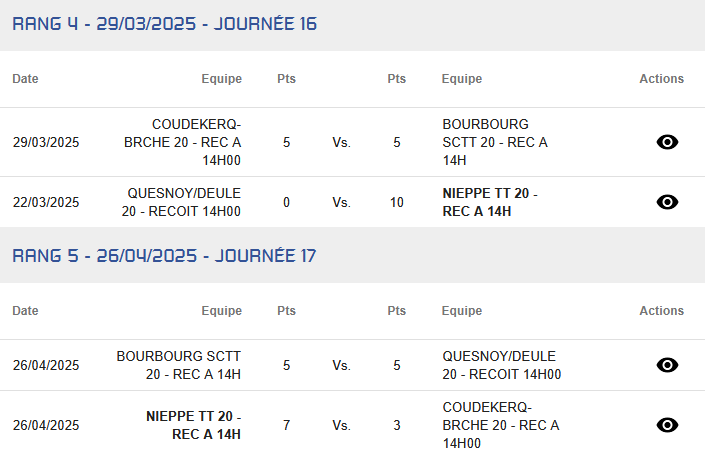Click bold NIEPPE TT 20 team in Journée 17
The image size is (705, 458).
pos(193,425)
